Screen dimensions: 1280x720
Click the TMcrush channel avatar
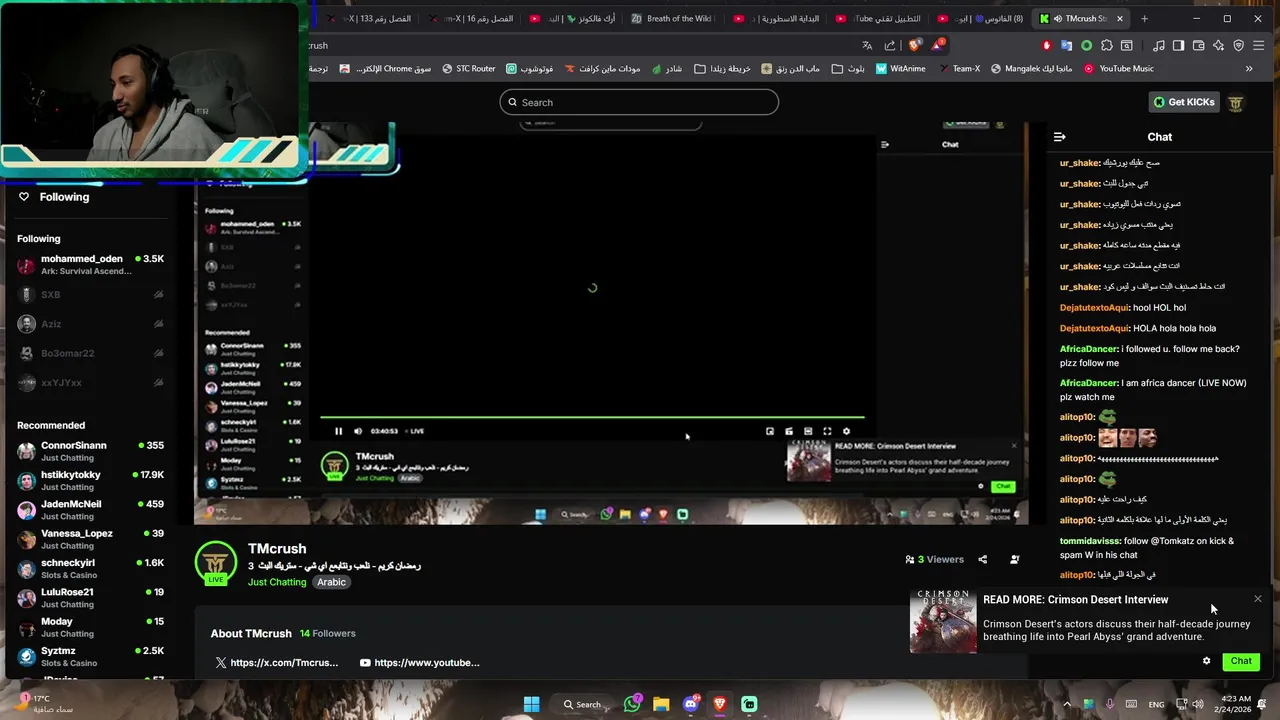[x=215, y=563]
